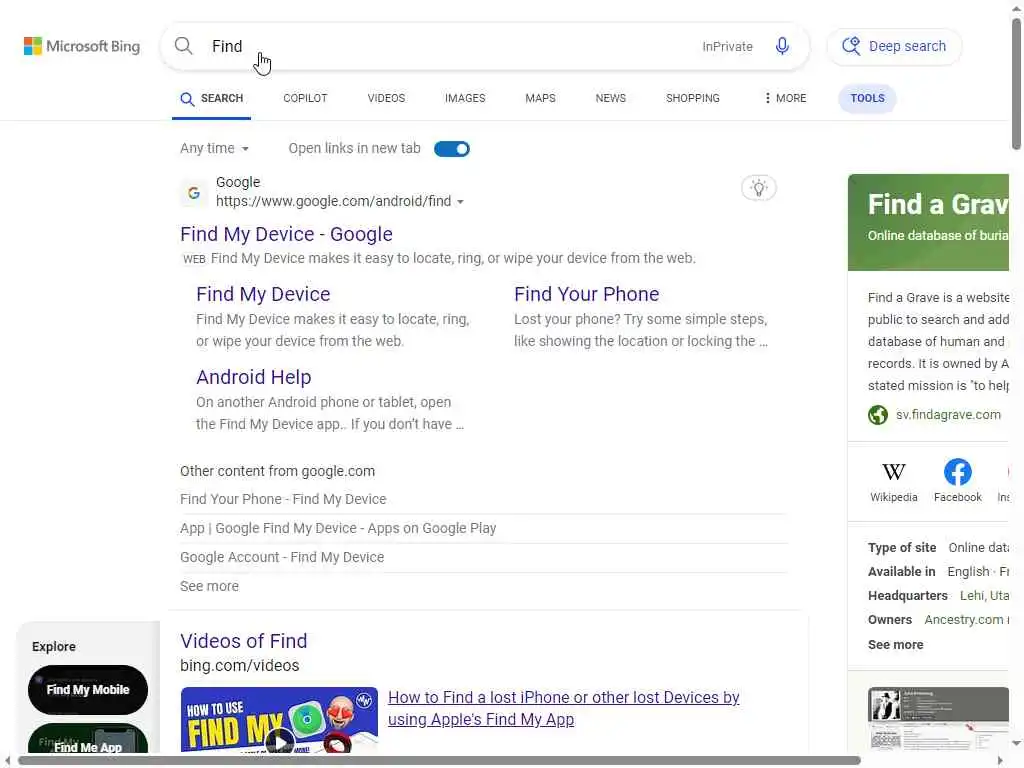Expand See more in Find a Grave panel
This screenshot has height=768, width=1024.
pos(895,645)
